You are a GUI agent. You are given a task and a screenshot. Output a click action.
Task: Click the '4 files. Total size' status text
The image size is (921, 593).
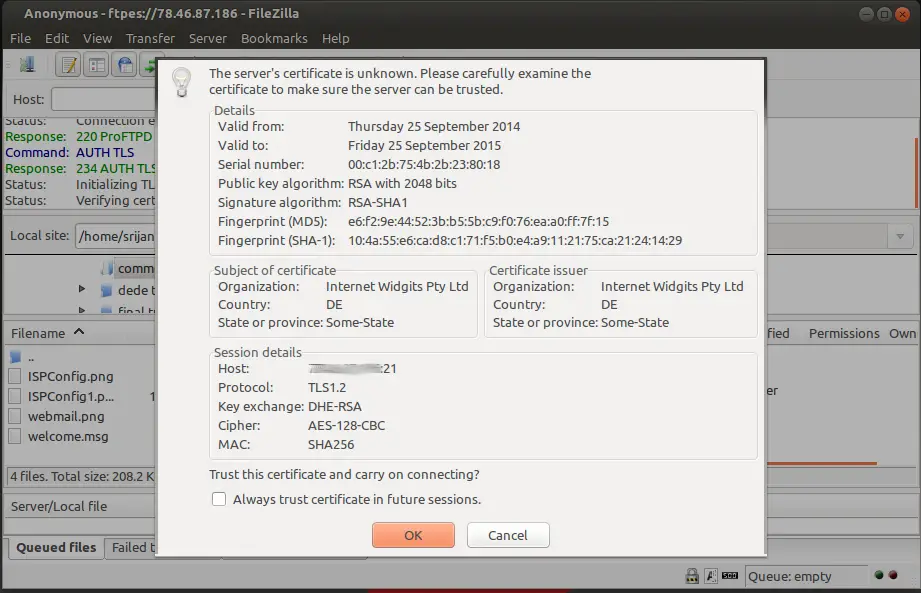81,476
